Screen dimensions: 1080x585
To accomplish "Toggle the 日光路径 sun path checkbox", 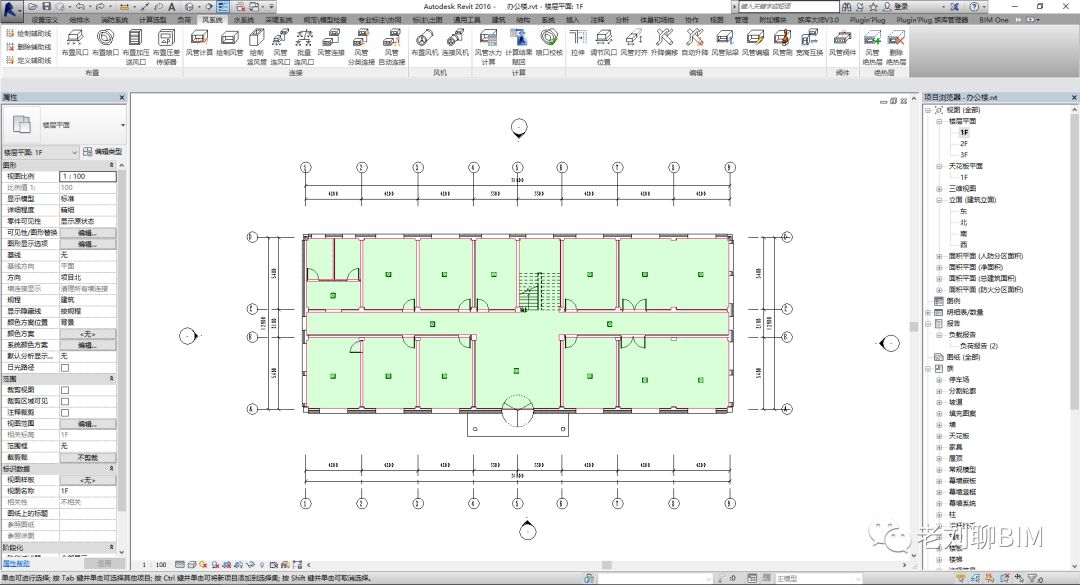I will click(x=65, y=367).
